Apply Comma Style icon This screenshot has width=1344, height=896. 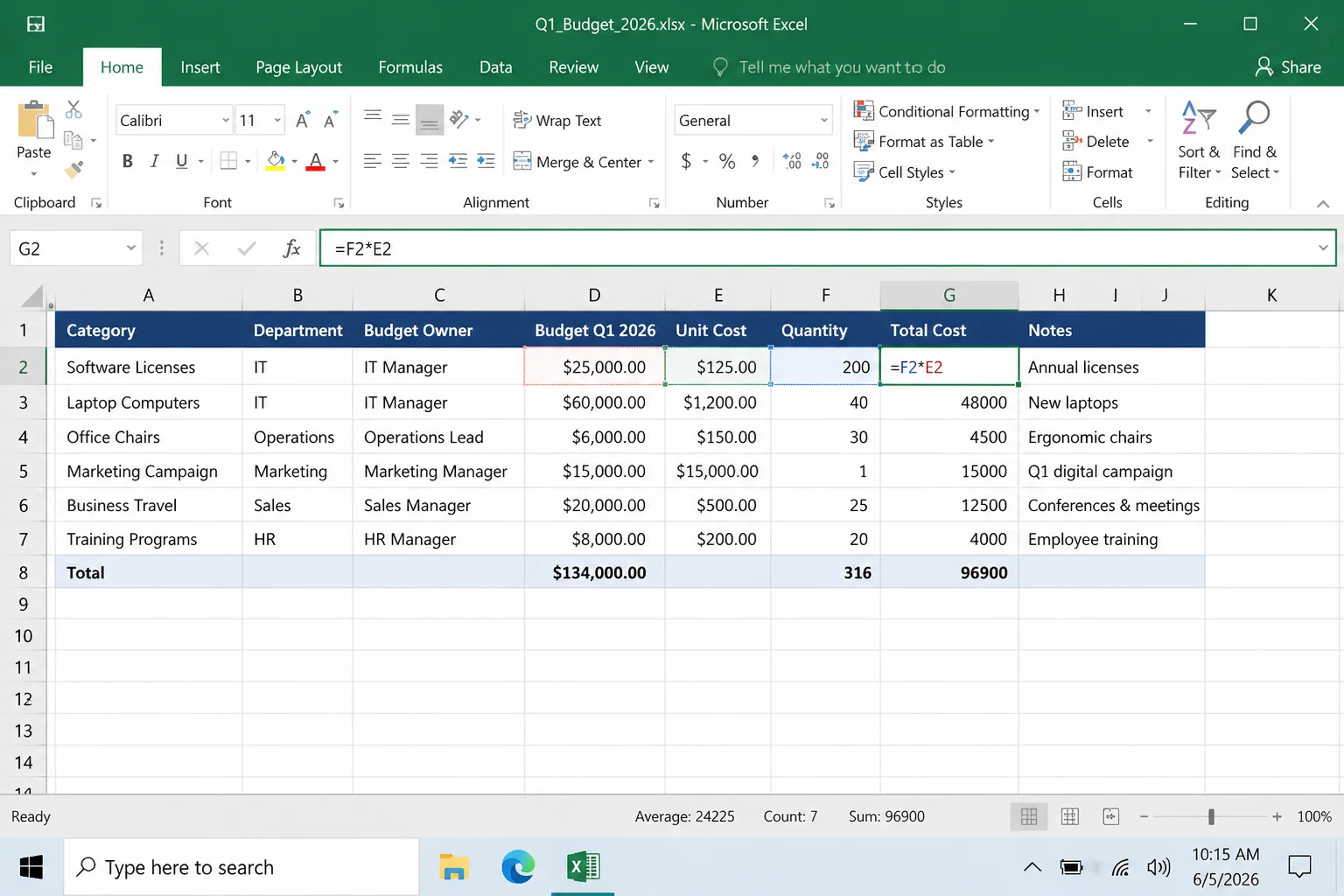(x=755, y=161)
